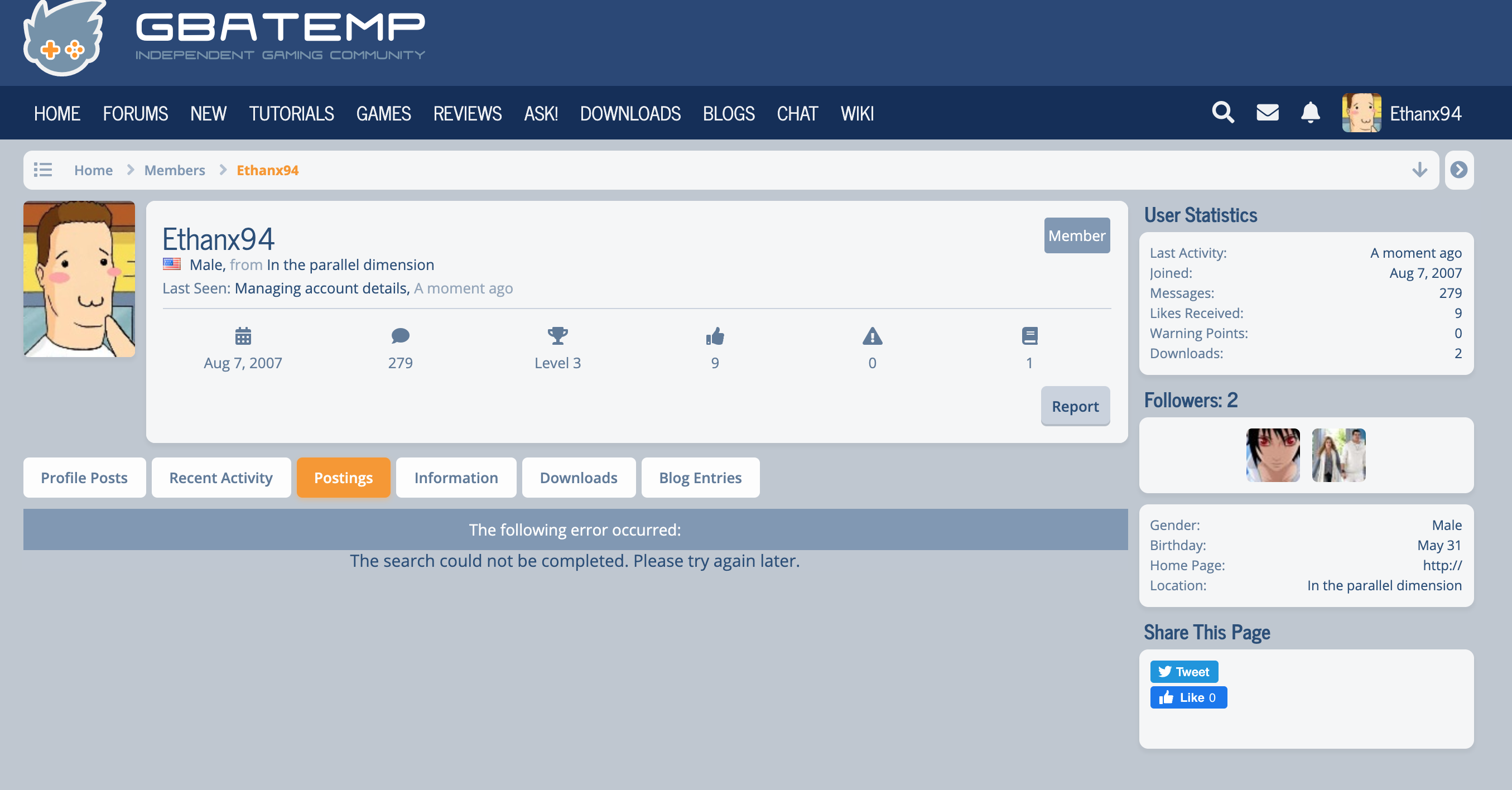This screenshot has width=1512, height=790.
Task: Open the GAMES menu item
Action: click(384, 113)
